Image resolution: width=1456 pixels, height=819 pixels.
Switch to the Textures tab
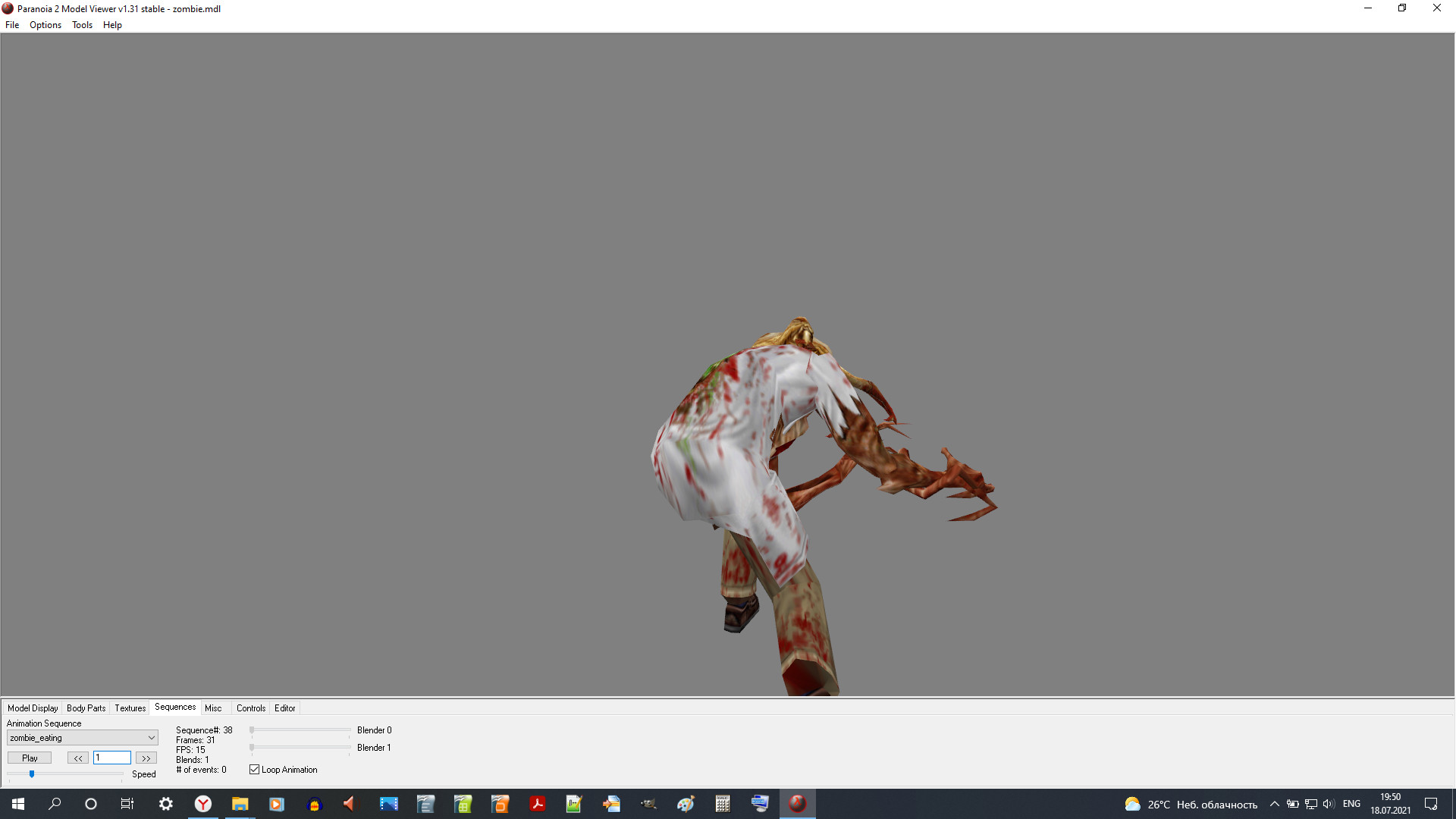(x=130, y=708)
